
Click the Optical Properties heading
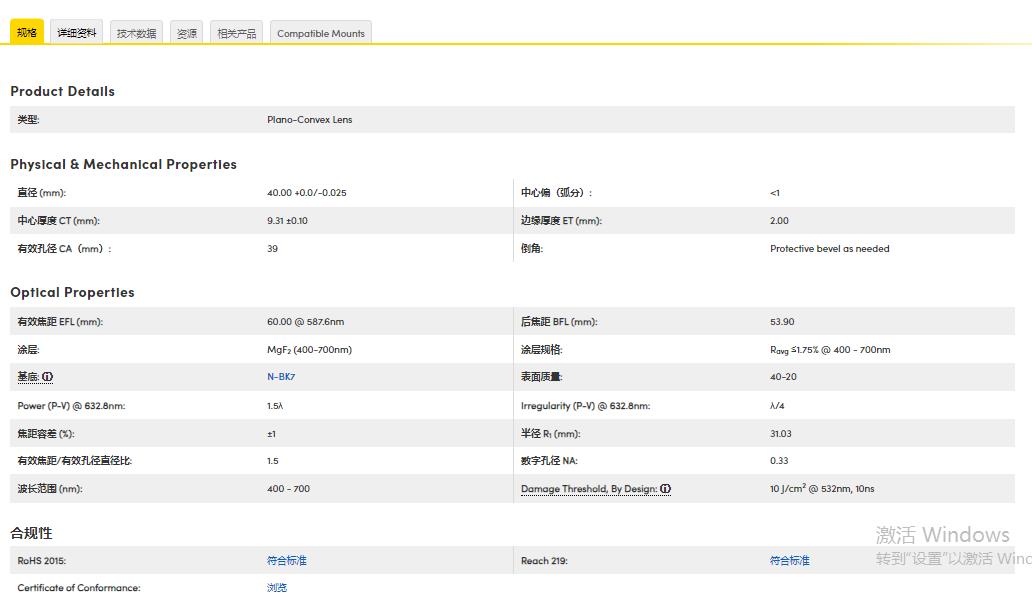click(71, 292)
